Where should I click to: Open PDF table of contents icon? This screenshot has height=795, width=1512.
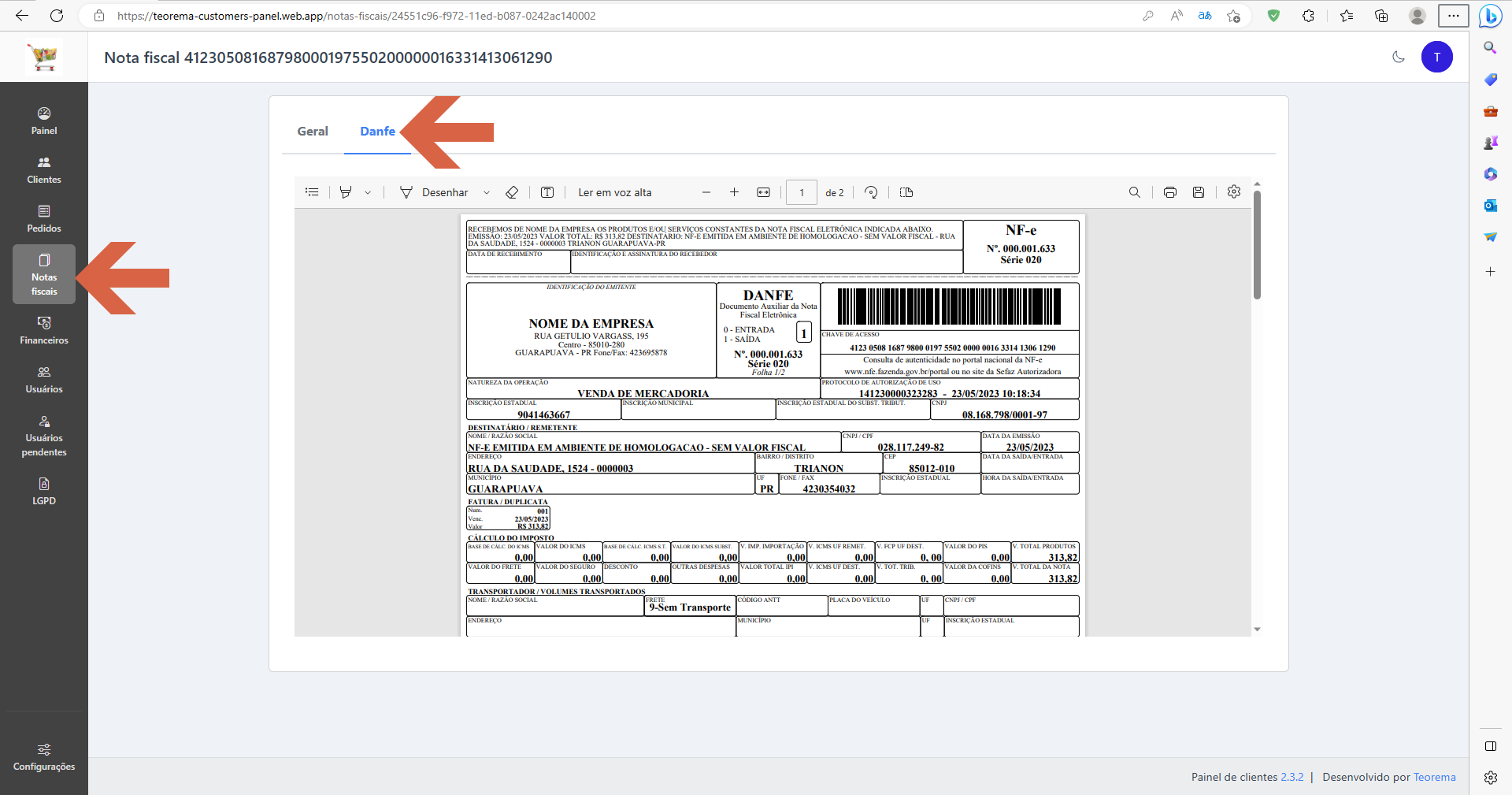(312, 192)
